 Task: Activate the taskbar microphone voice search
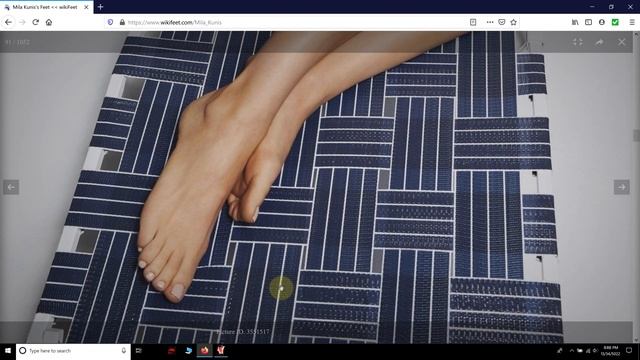124,351
